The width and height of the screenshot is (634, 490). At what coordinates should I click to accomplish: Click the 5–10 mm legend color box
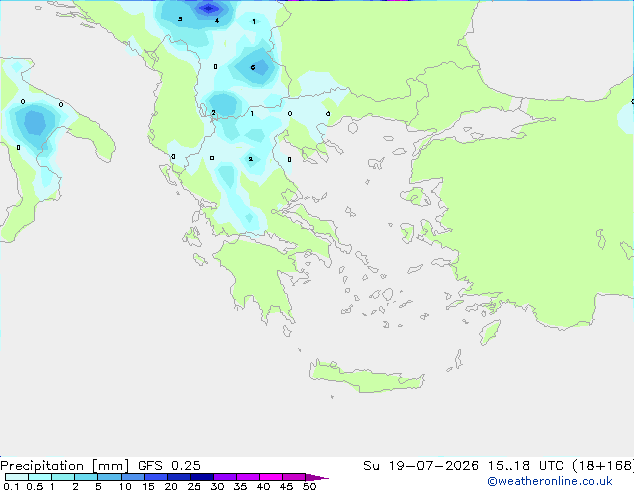[110, 477]
